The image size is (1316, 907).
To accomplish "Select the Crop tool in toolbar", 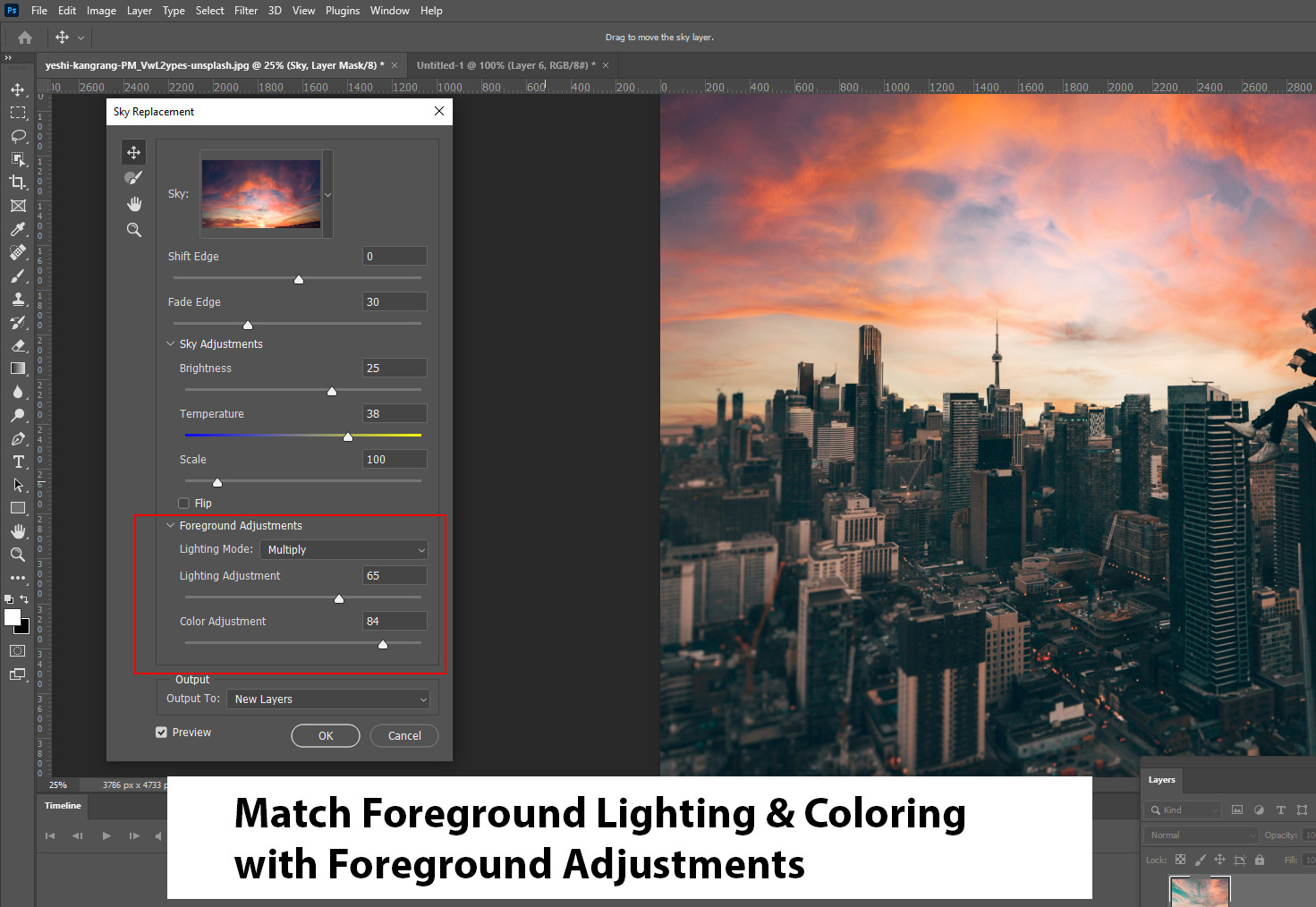I will (18, 182).
